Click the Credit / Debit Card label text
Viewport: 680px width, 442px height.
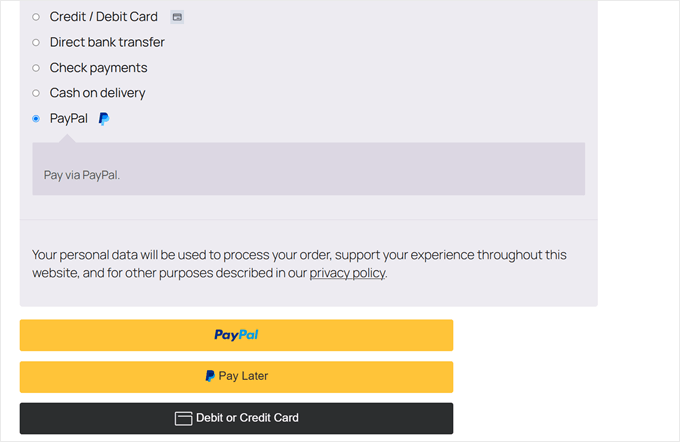pos(103,17)
